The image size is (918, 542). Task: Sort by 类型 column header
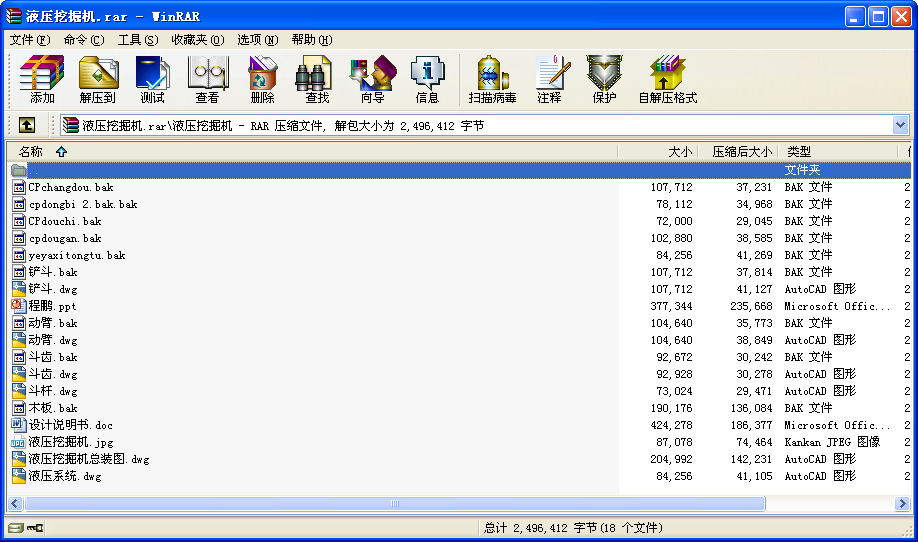838,152
